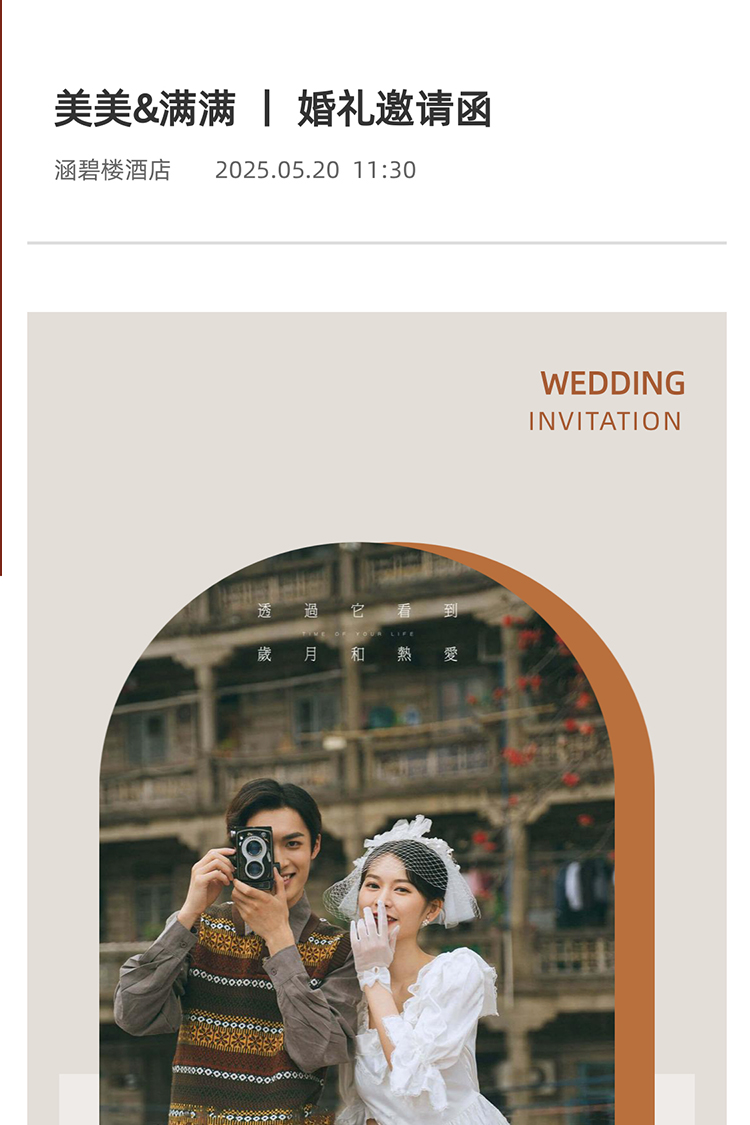Click the 透過它看到 caption line
Image resolution: width=750 pixels, height=1125 pixels.
(357, 611)
